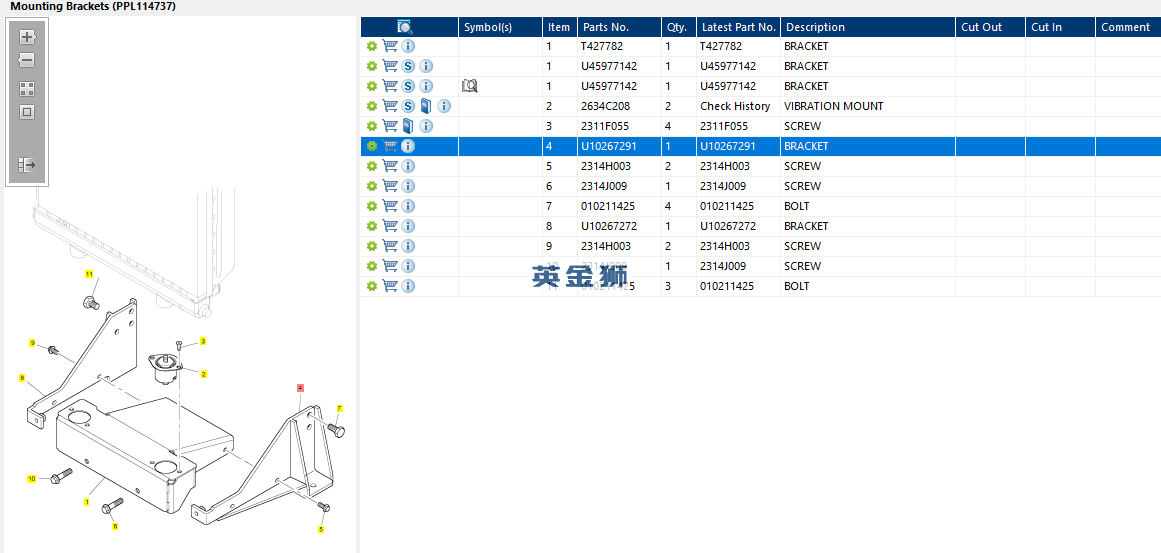
Task: Select callout 1 on the diagram
Action: point(87,502)
